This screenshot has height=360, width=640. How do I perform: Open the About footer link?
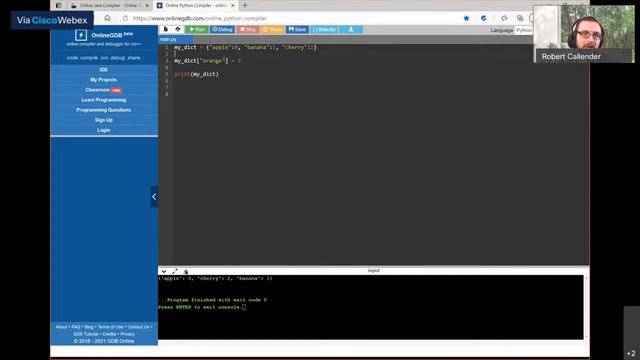61,327
